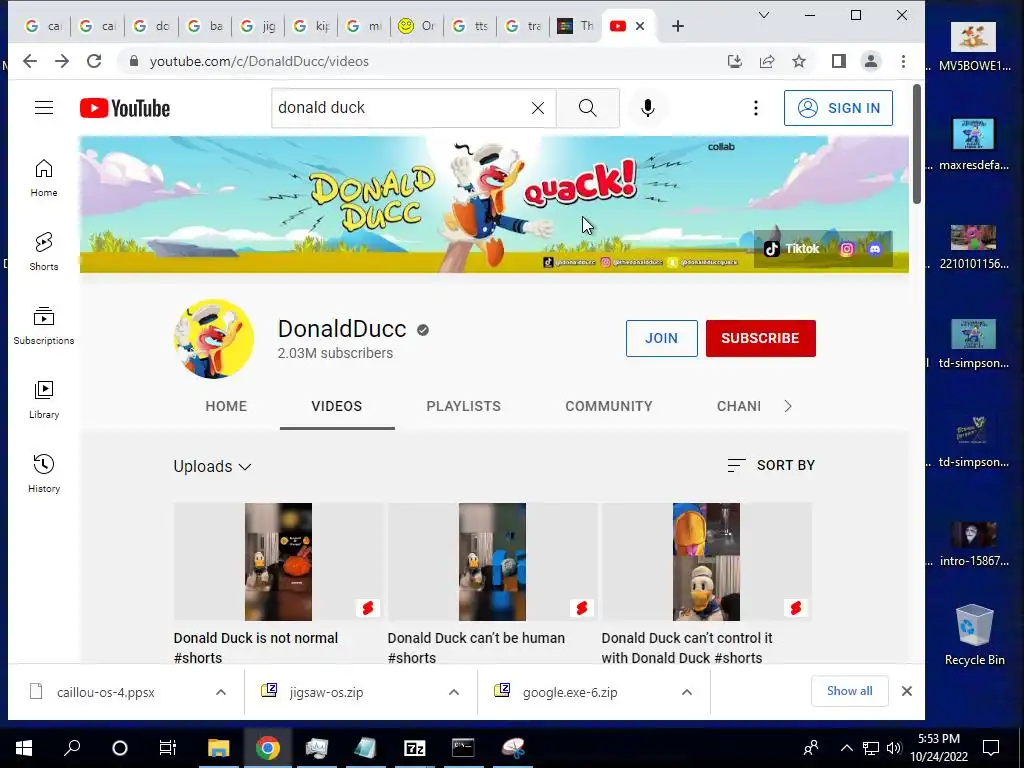Close the downloads bar
The width and height of the screenshot is (1024, 768).
906,691
